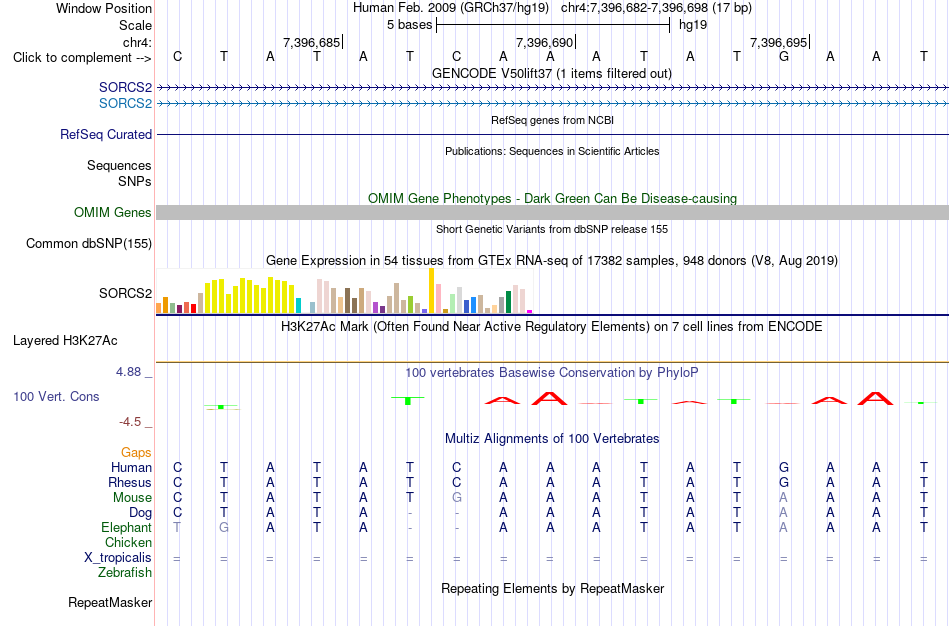Screen dimensions: 950x626
Task: Click the cyan bar in the GTEx expression chart
Action: [298, 305]
